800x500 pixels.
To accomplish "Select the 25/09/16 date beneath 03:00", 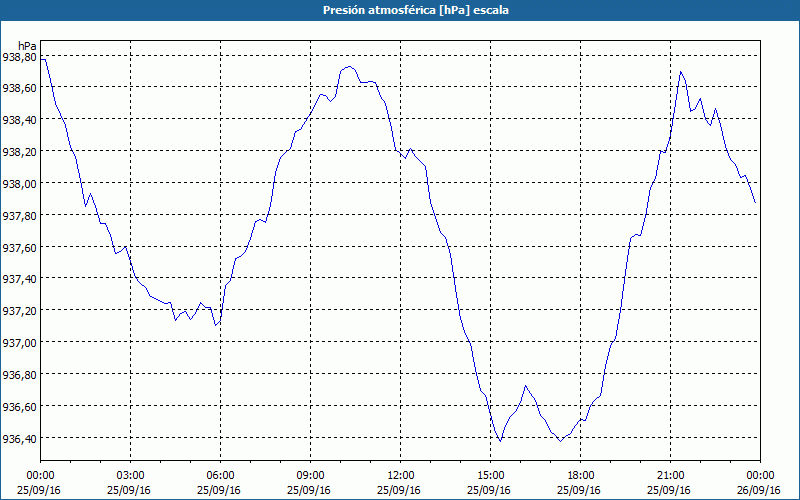I will click(x=129, y=490).
